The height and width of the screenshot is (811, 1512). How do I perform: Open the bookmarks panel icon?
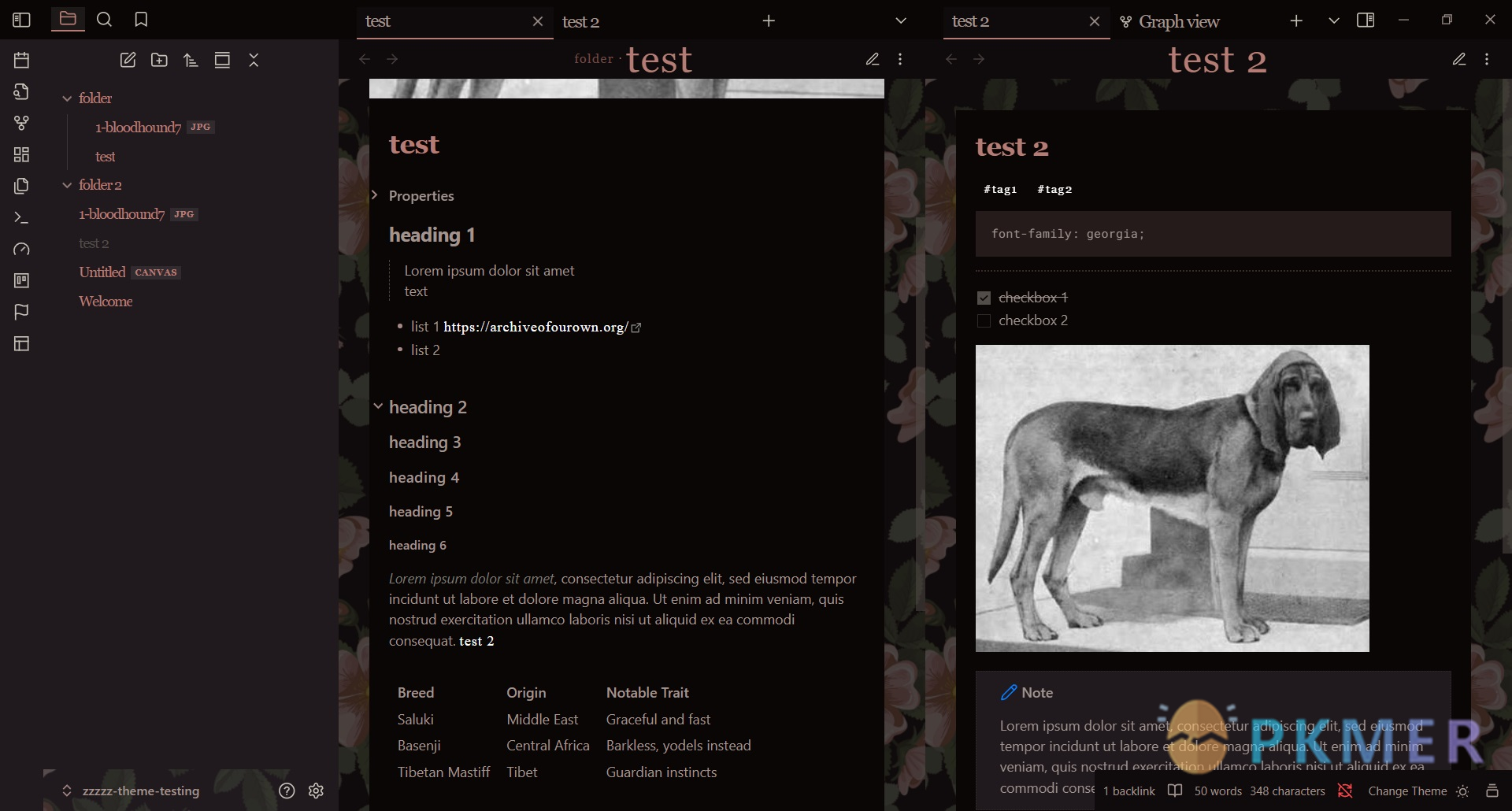[141, 20]
